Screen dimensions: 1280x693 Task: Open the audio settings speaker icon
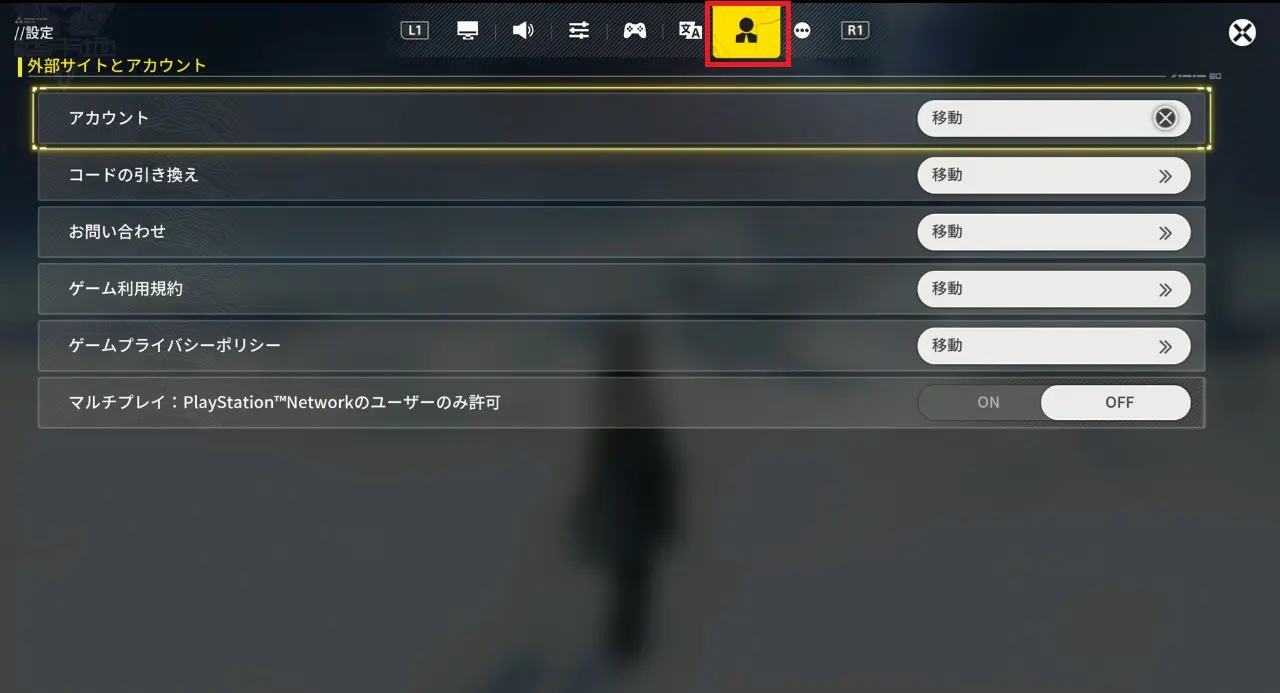point(523,30)
